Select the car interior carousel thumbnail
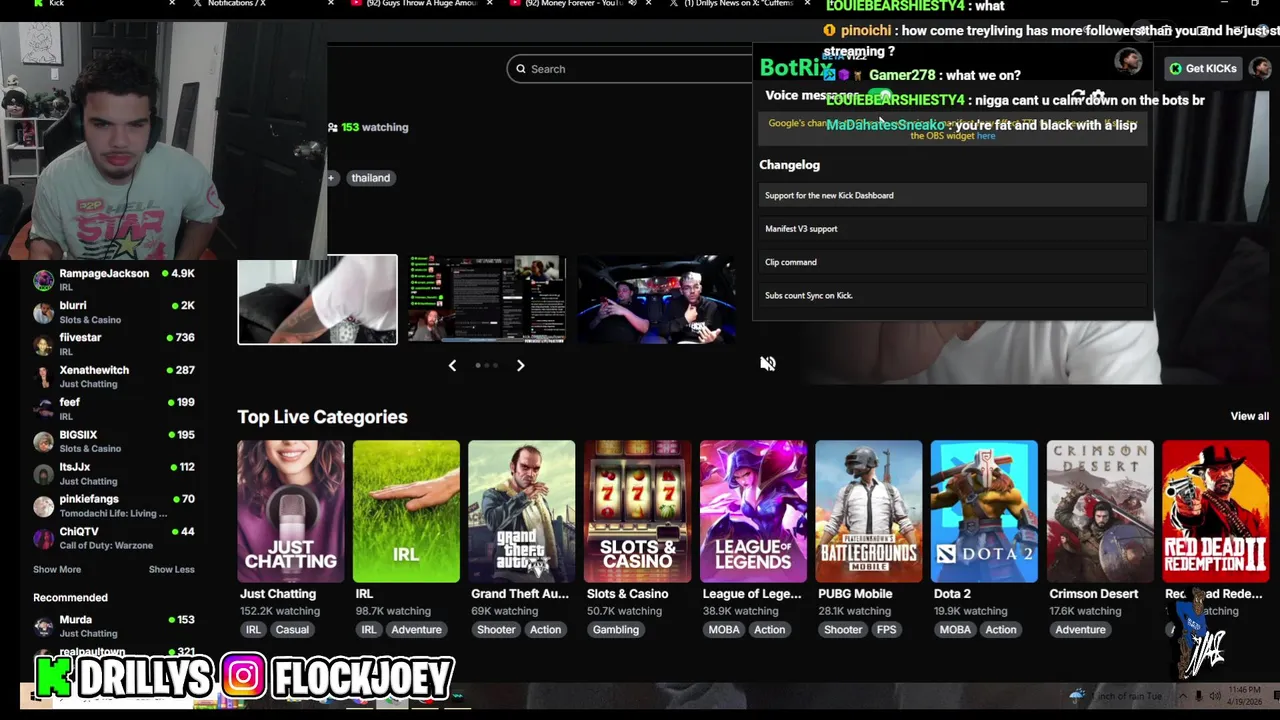 [x=656, y=300]
